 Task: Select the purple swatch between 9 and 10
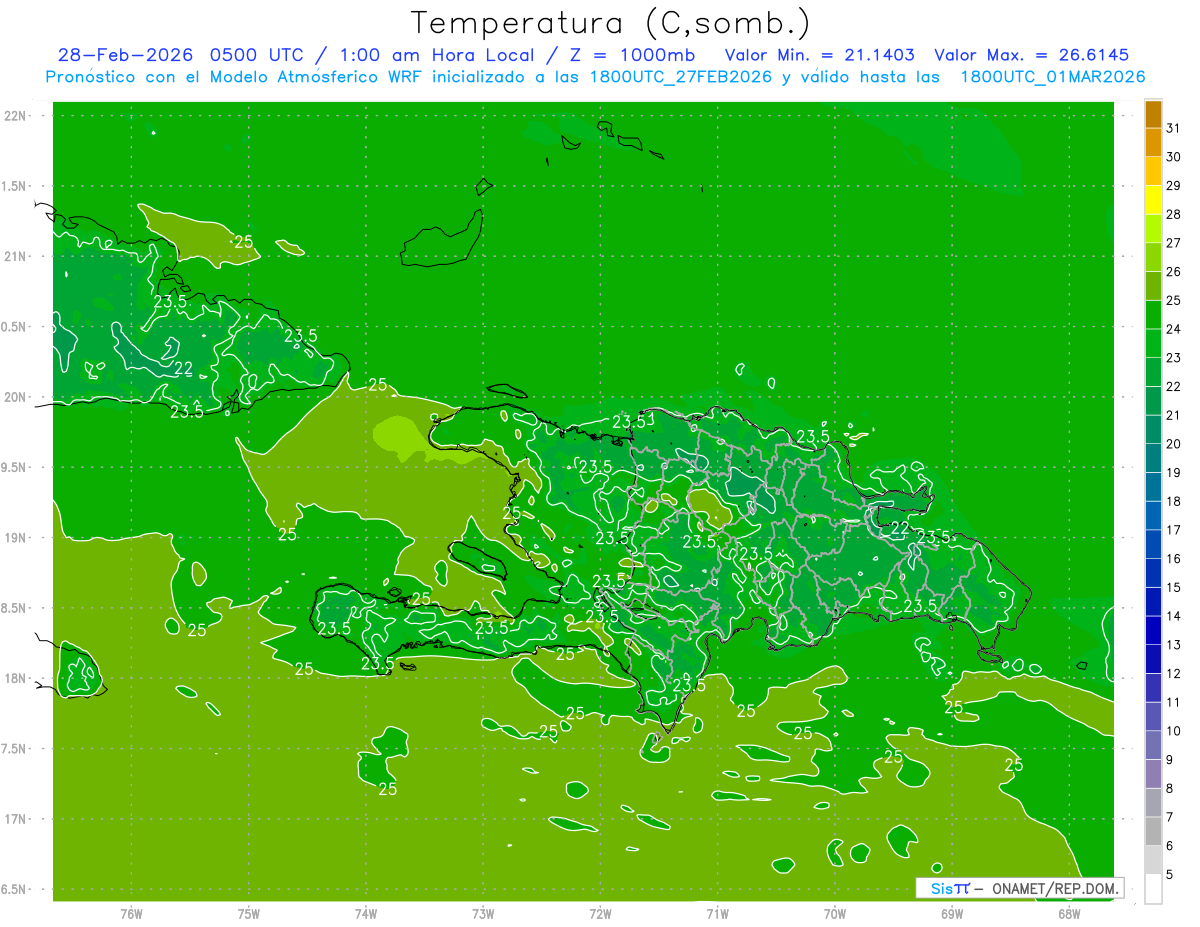(1153, 745)
